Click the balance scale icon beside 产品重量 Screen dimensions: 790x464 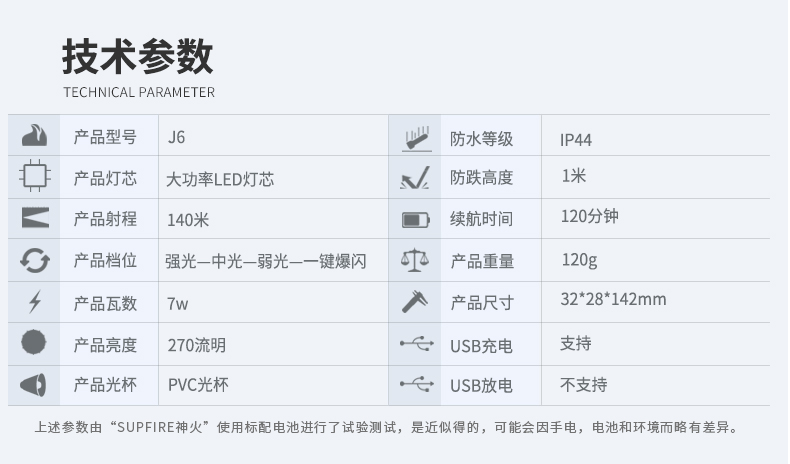click(415, 260)
